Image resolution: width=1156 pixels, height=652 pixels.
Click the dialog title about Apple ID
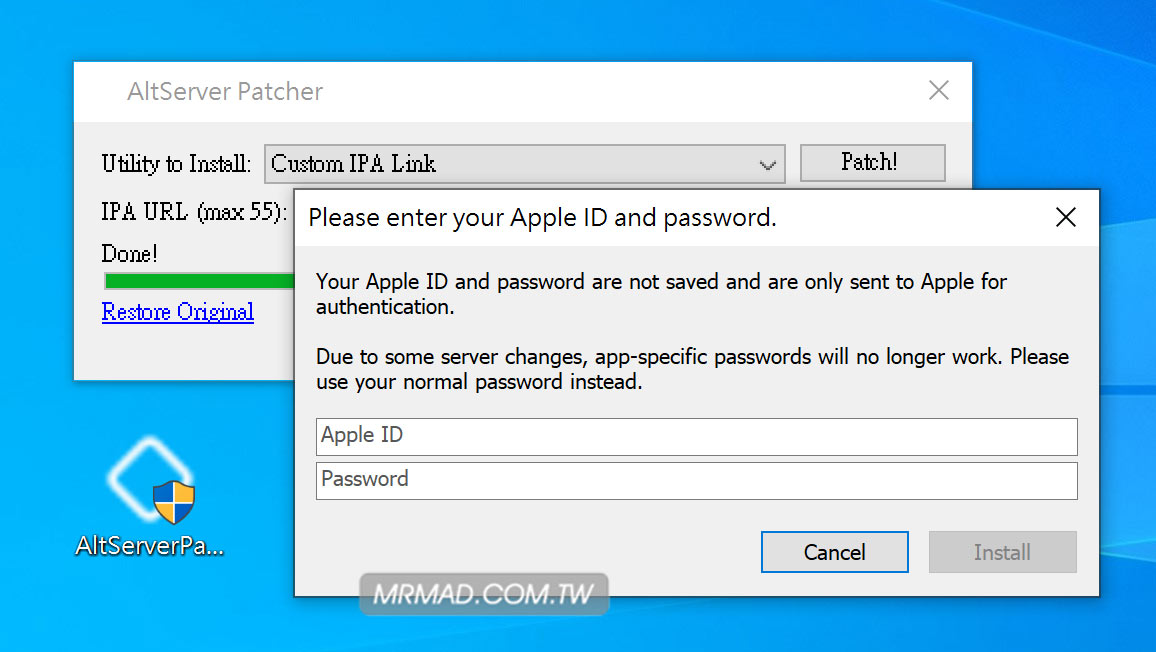[x=542, y=218]
